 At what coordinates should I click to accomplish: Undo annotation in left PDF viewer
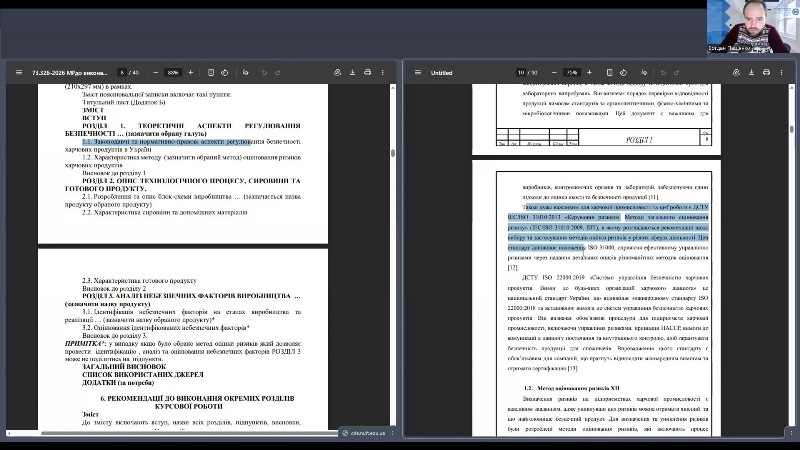click(x=264, y=72)
